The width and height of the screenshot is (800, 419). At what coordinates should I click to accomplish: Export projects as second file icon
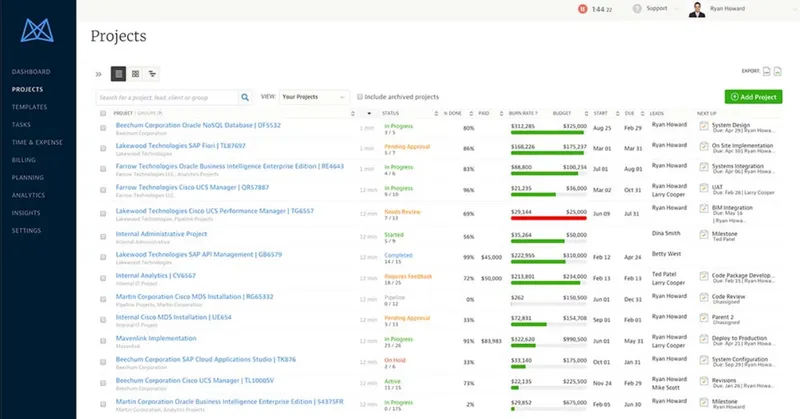tap(778, 71)
